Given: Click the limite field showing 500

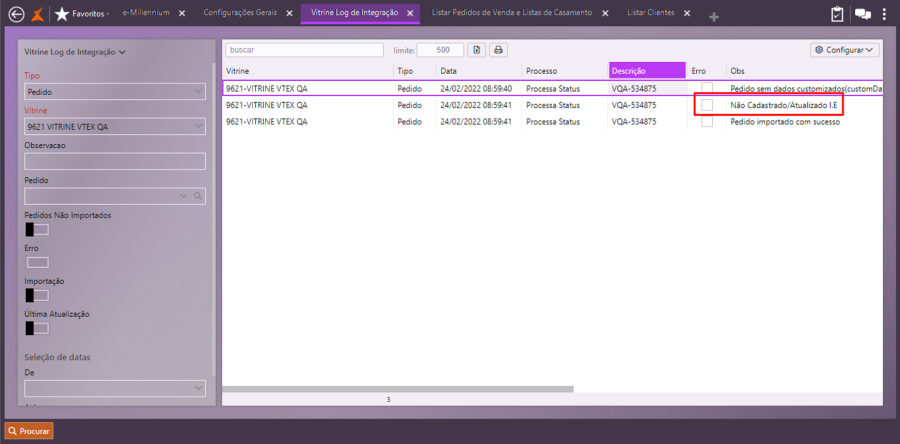Looking at the screenshot, I should click(440, 50).
